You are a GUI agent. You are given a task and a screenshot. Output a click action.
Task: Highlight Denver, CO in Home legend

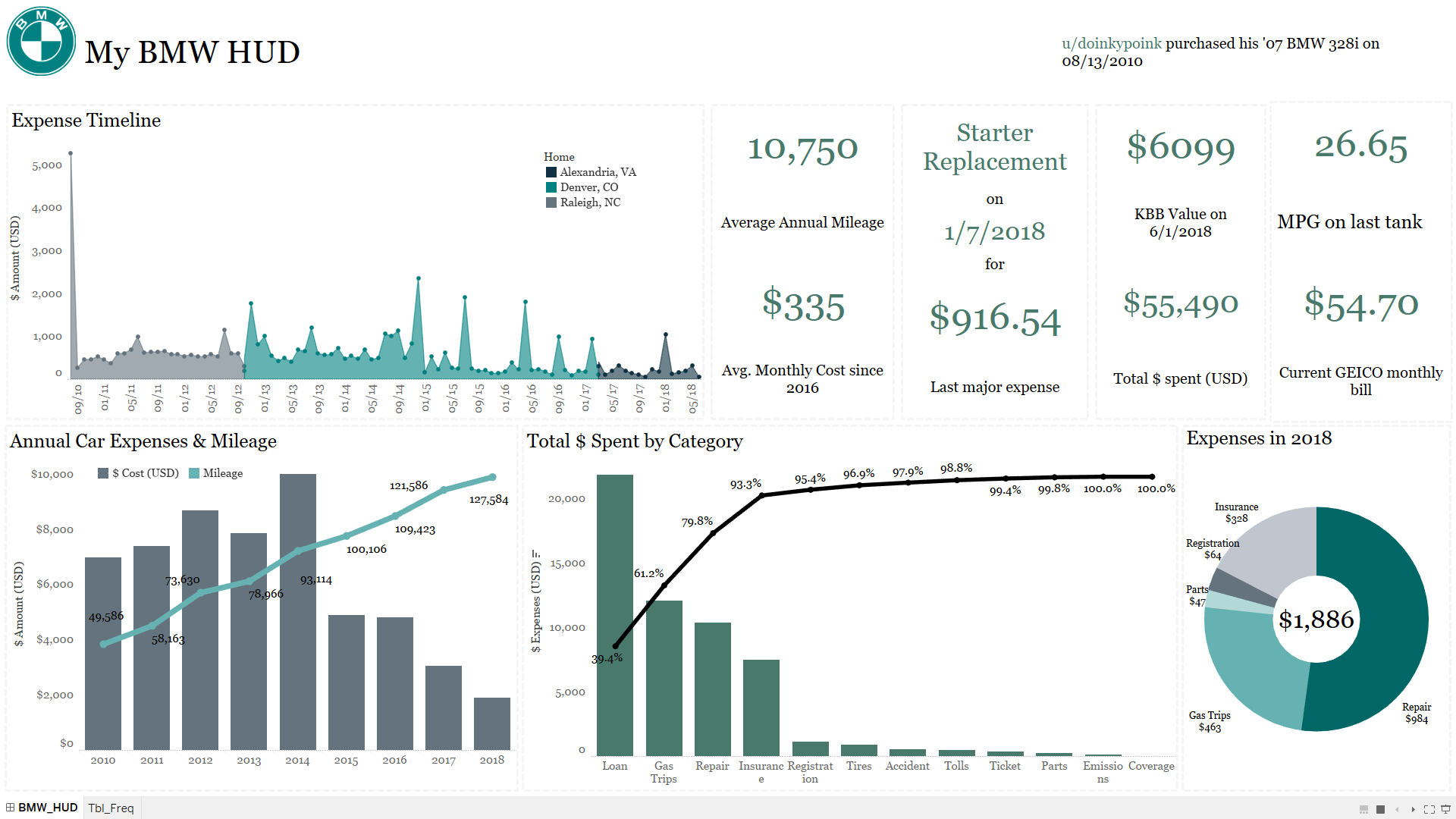click(582, 187)
